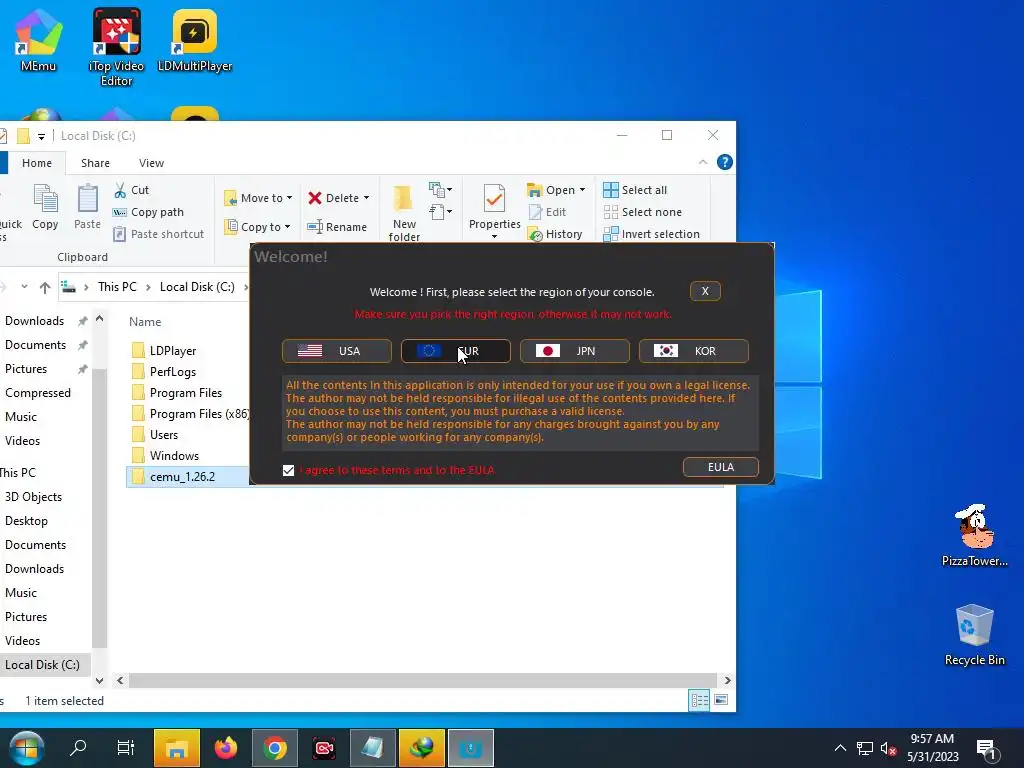The width and height of the screenshot is (1024, 768).
Task: Open the recent locations dropdown arrow
Action: click(24, 287)
